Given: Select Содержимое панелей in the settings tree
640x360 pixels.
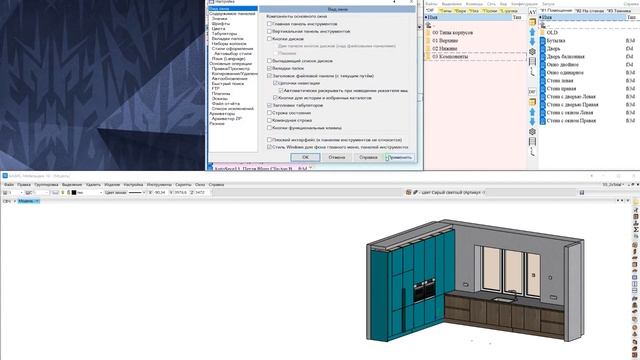Looking at the screenshot, I should (x=232, y=13).
